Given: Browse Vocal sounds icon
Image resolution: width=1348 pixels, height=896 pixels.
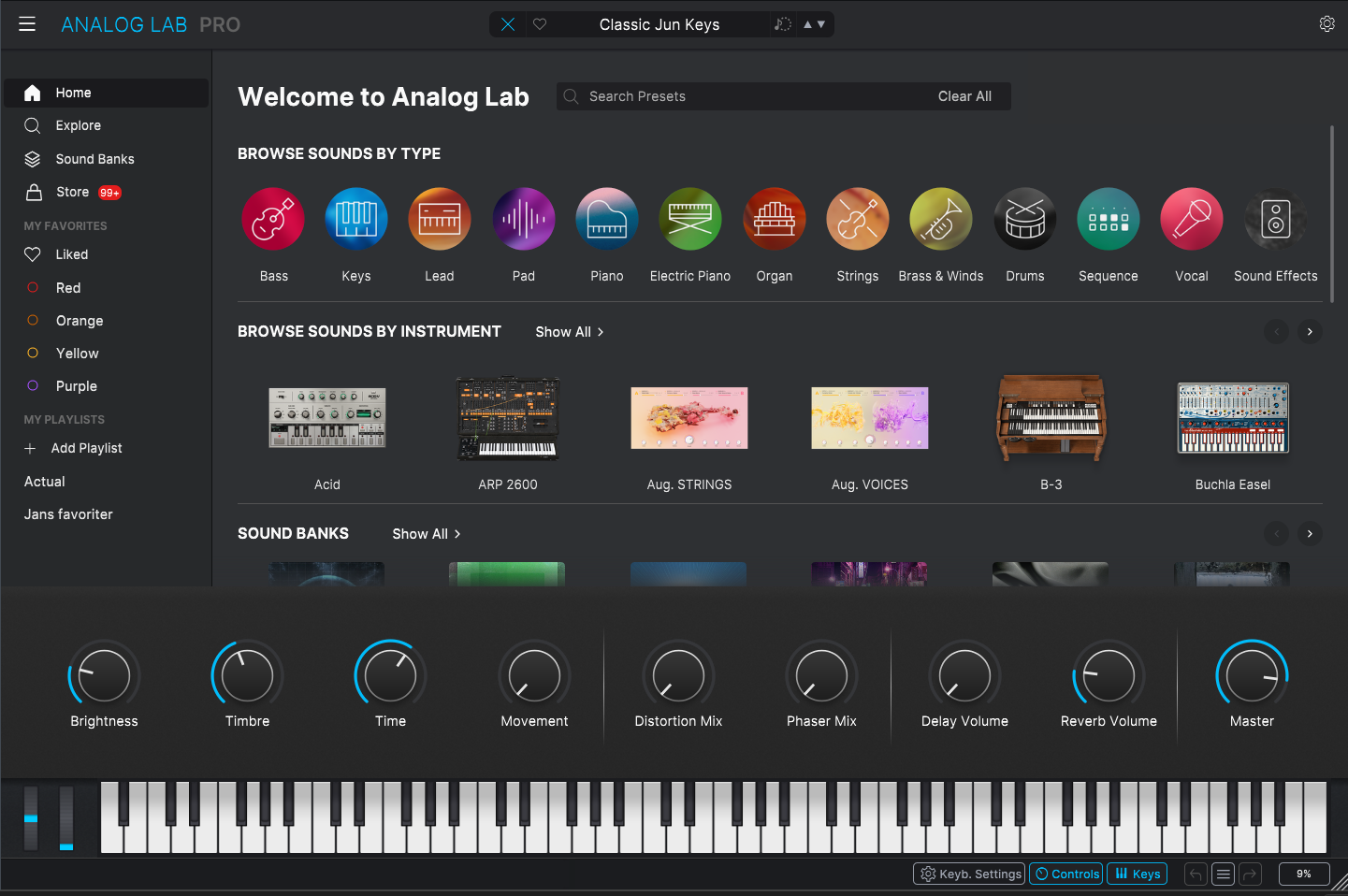Looking at the screenshot, I should click(x=1192, y=219).
